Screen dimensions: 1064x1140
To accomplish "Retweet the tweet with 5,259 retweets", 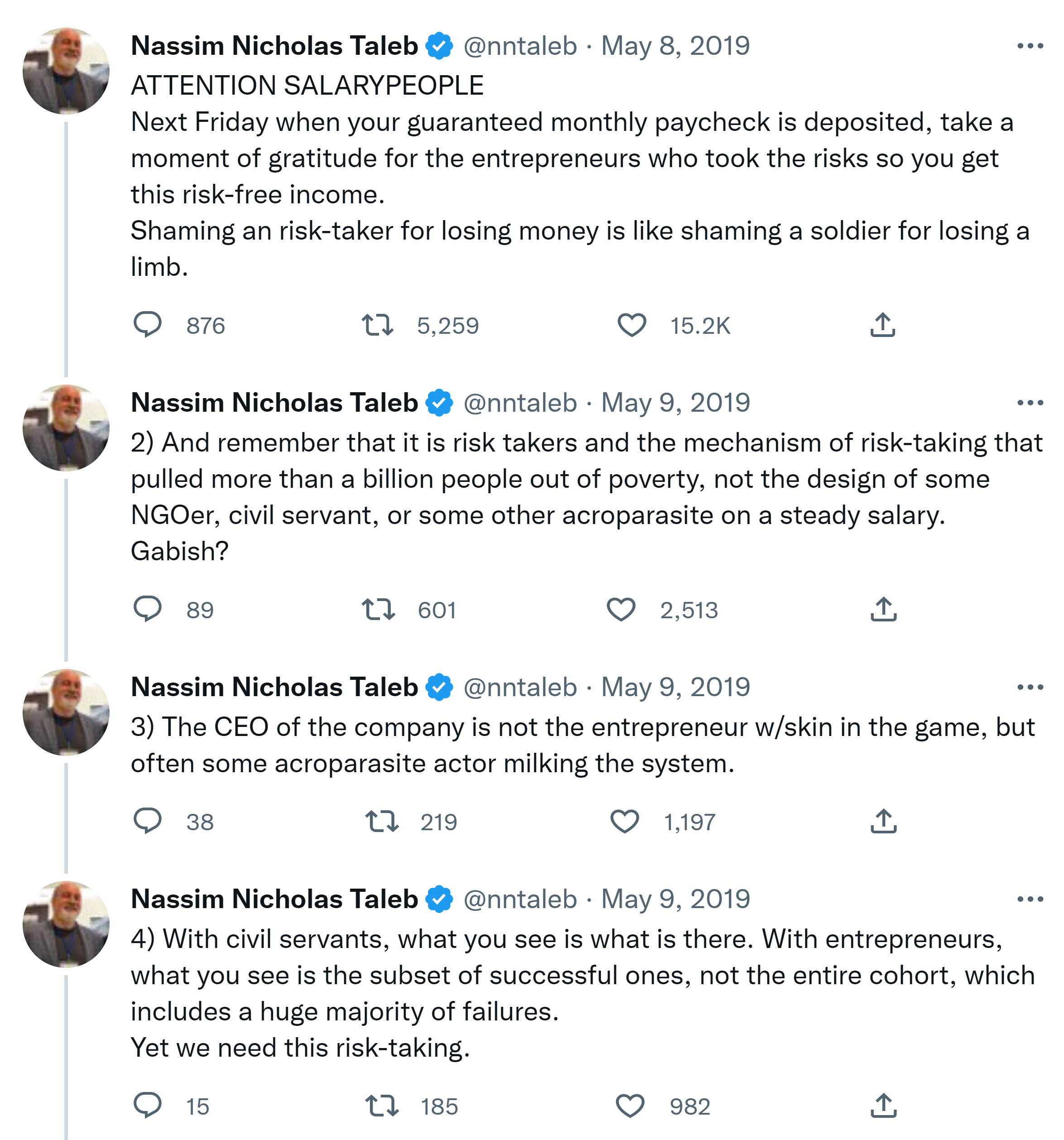I will [x=377, y=325].
